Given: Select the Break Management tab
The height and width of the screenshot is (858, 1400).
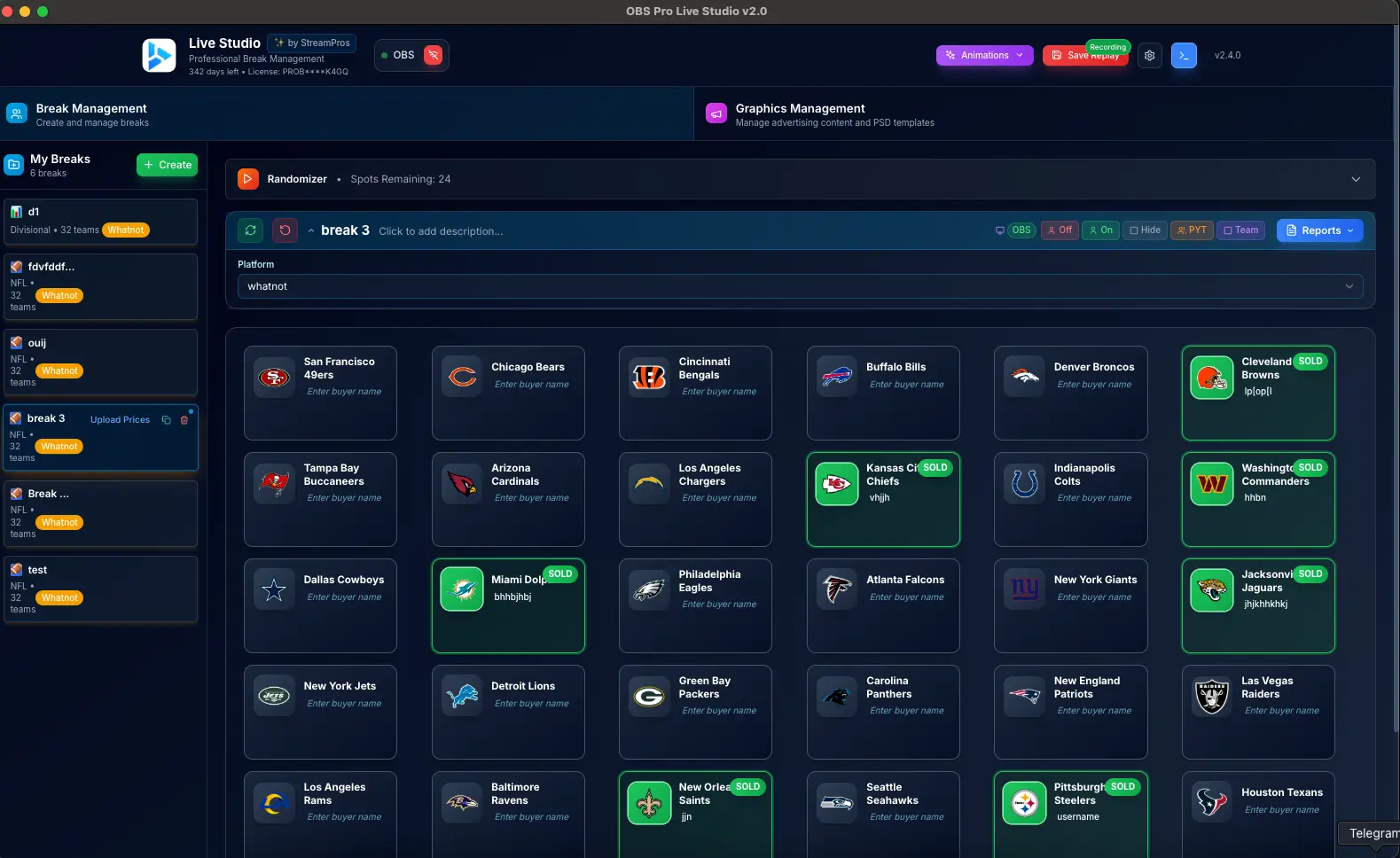Looking at the screenshot, I should click(x=91, y=114).
